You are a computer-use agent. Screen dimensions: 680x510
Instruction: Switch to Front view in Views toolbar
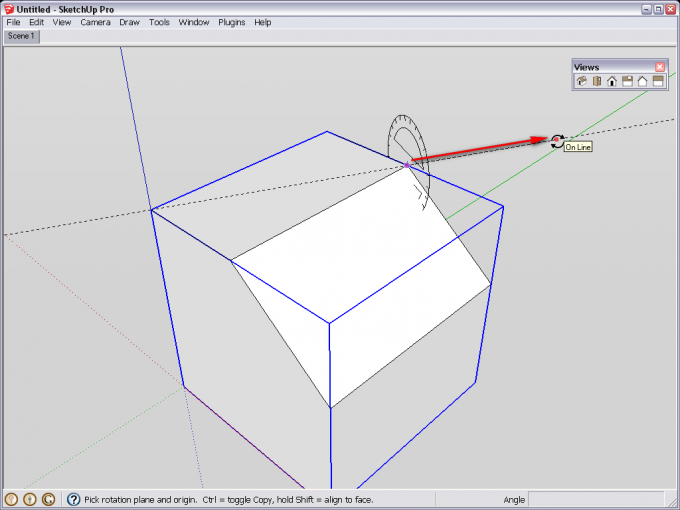(611, 82)
